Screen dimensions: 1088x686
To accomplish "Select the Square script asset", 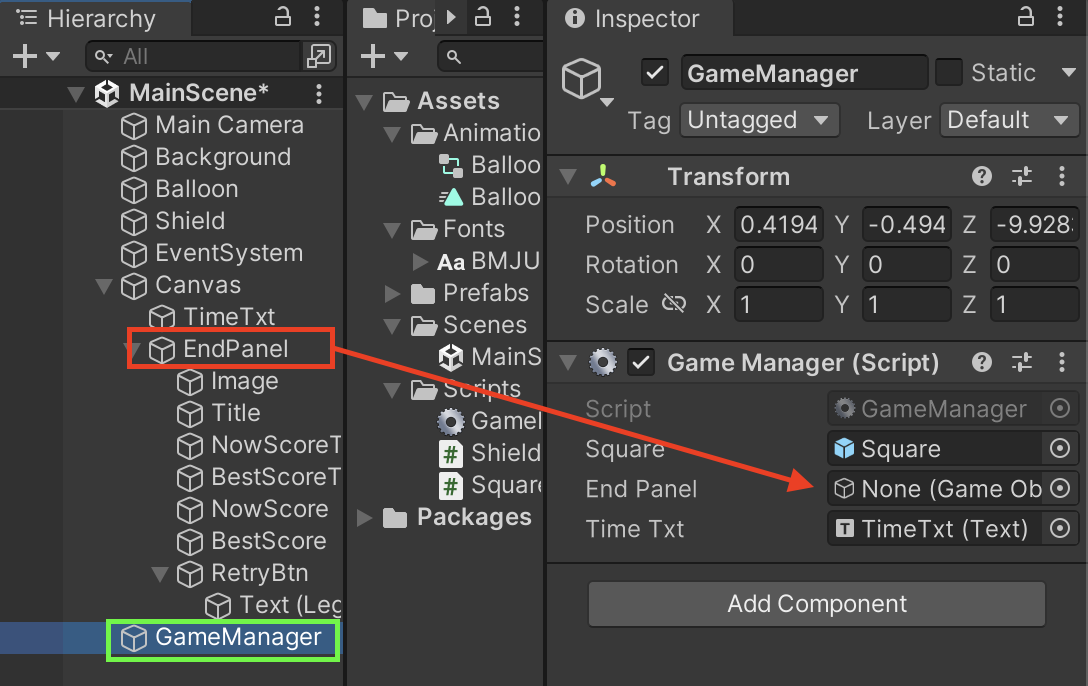I will tap(490, 485).
